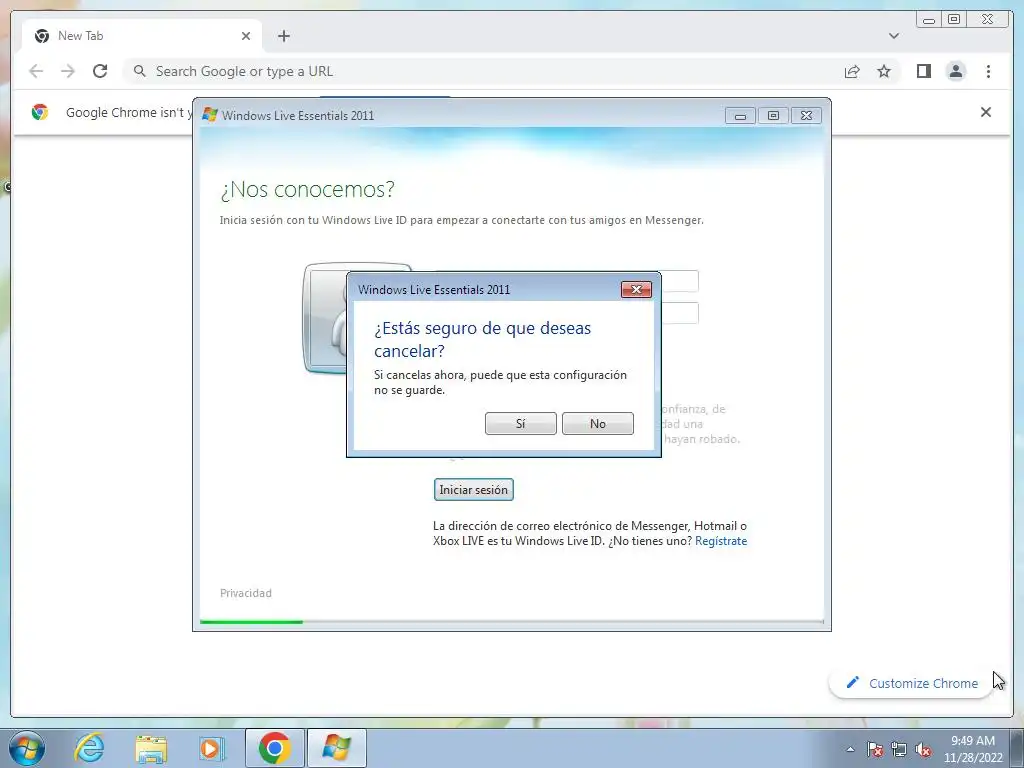Click the Customize Chrome button
The width and height of the screenshot is (1024, 768).
(912, 683)
